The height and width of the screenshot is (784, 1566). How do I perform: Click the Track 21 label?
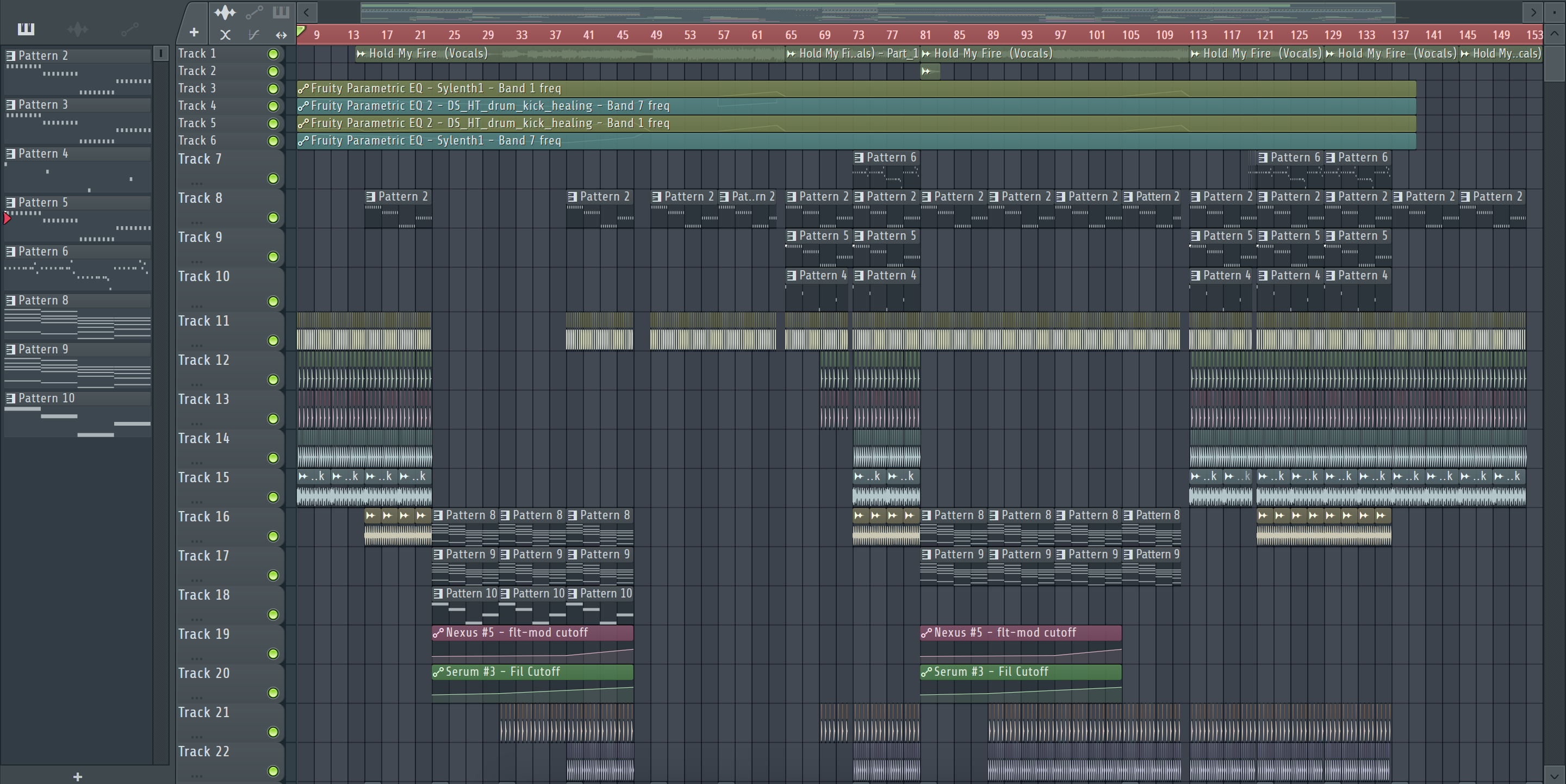click(204, 712)
